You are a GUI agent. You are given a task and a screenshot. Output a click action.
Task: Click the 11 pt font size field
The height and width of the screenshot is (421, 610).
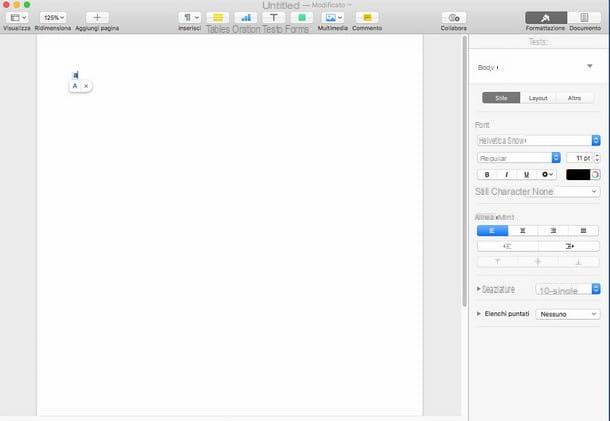click(x=579, y=158)
